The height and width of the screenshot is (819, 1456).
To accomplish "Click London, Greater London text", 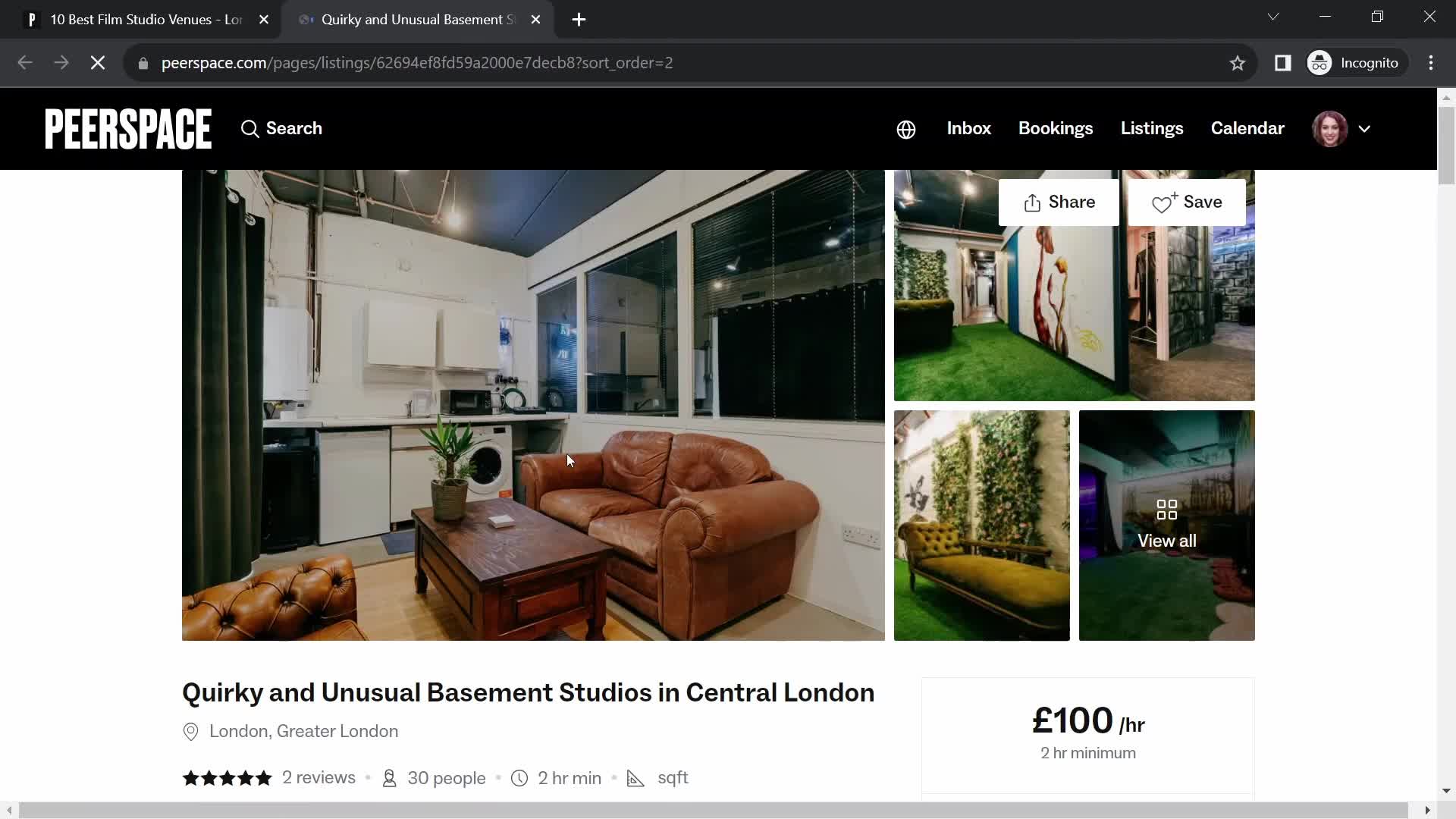I will click(x=303, y=732).
